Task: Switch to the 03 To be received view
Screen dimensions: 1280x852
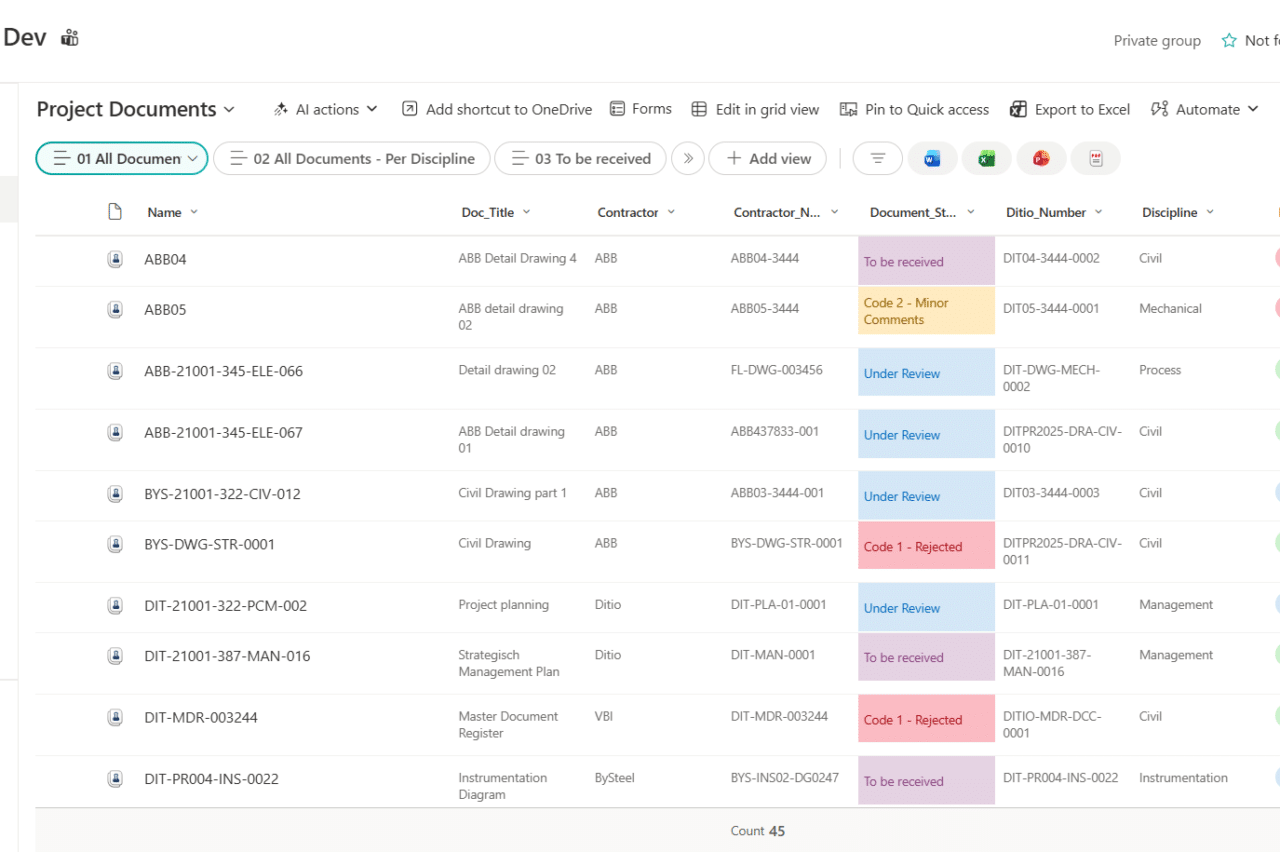Action: pos(580,158)
